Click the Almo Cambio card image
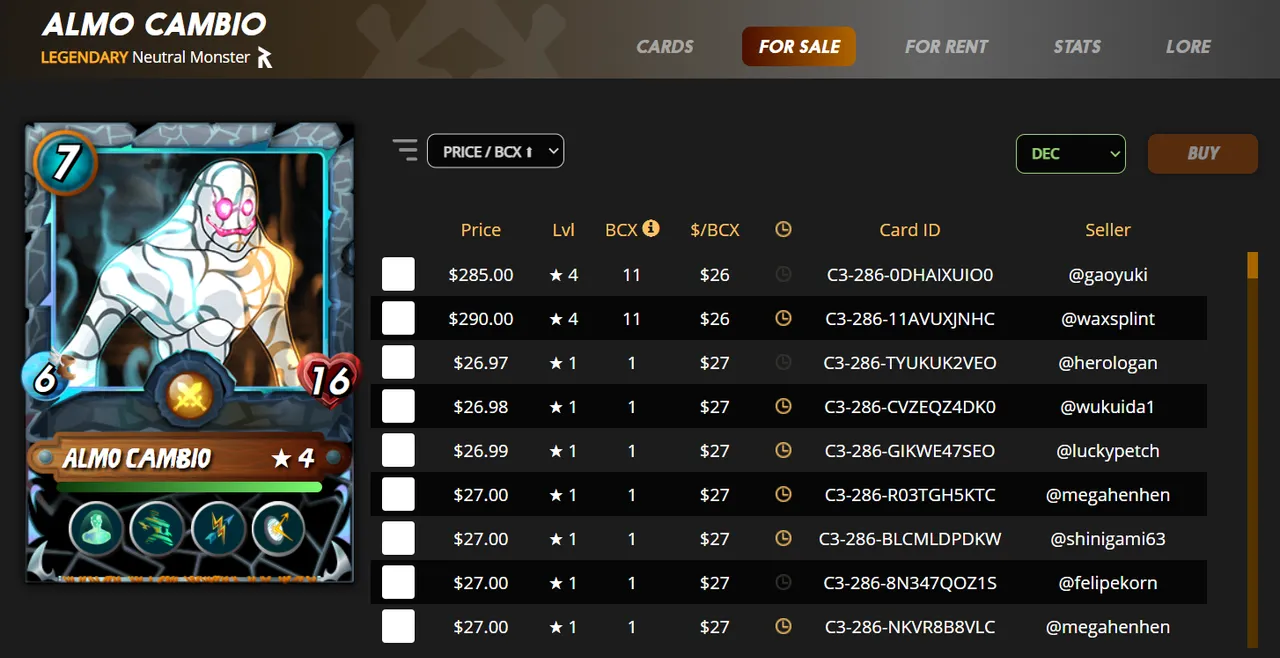 190,352
